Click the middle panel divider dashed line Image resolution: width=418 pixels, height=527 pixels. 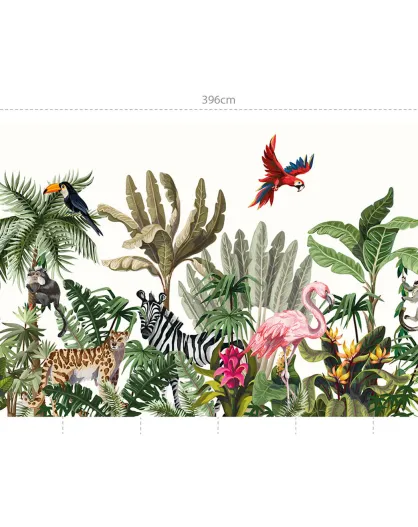click(218, 425)
